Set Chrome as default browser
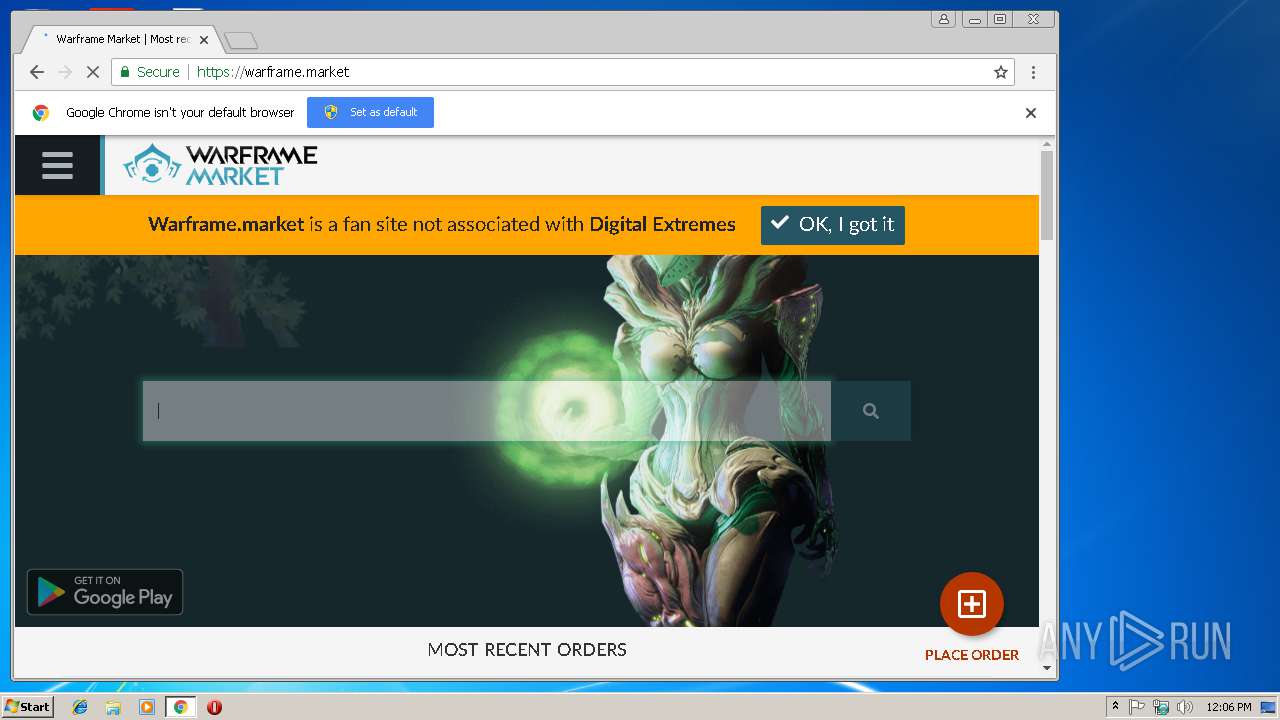 click(x=370, y=112)
